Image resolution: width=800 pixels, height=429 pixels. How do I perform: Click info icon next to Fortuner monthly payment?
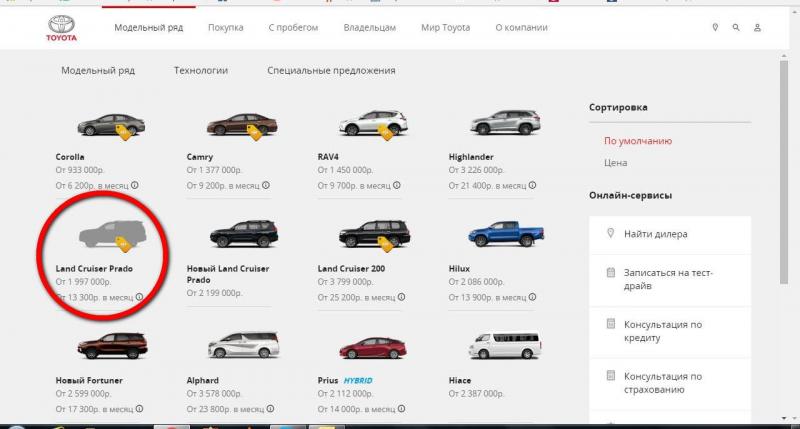(x=139, y=409)
